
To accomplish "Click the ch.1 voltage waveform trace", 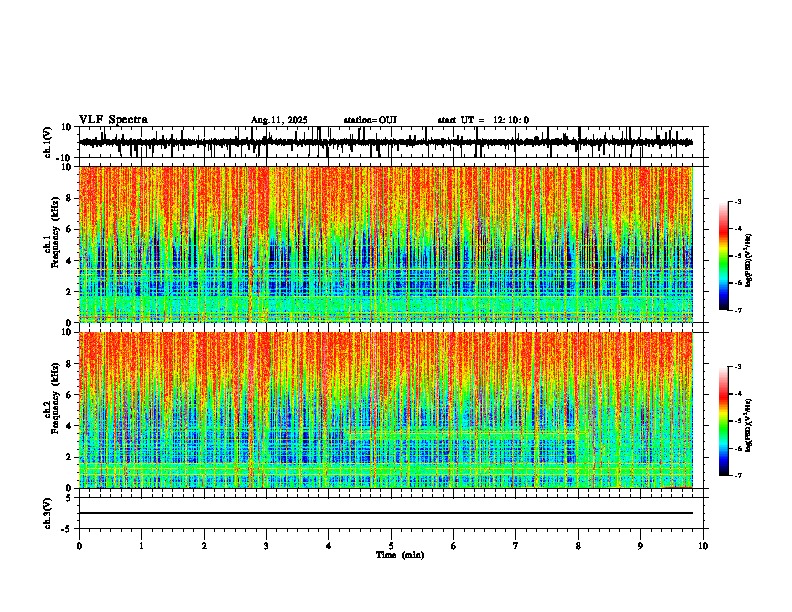I will (x=386, y=142).
